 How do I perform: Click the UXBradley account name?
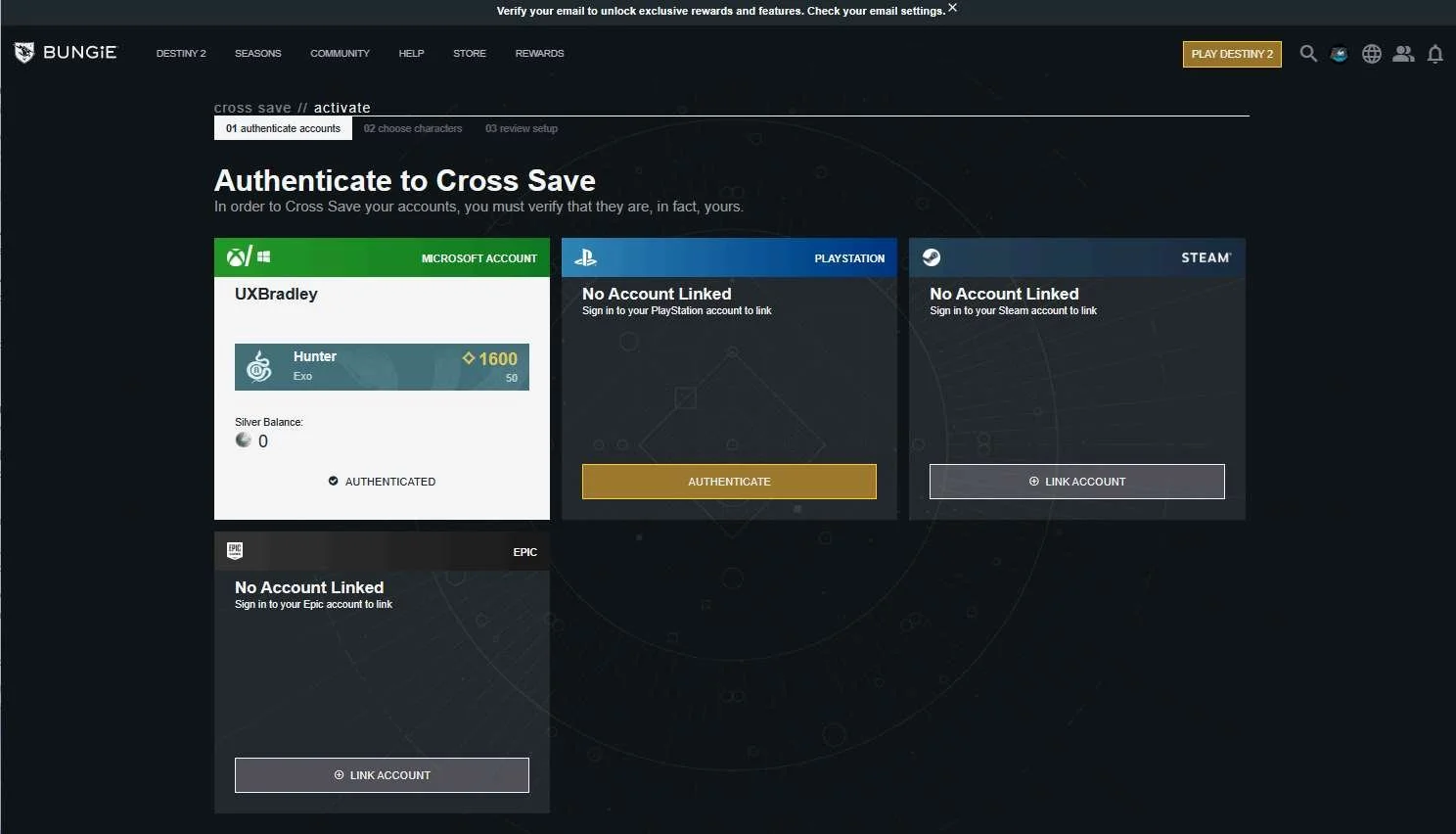tap(276, 294)
